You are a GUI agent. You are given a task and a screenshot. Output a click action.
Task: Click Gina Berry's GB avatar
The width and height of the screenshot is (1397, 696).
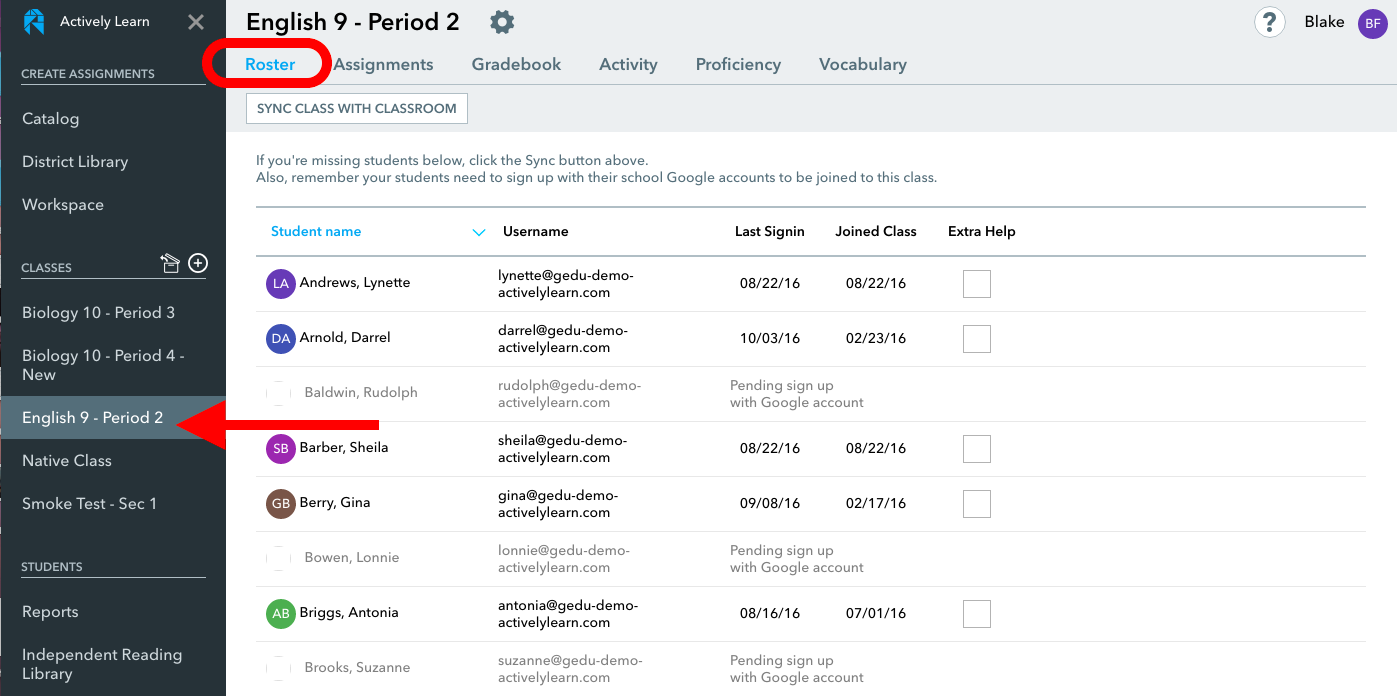[281, 503]
